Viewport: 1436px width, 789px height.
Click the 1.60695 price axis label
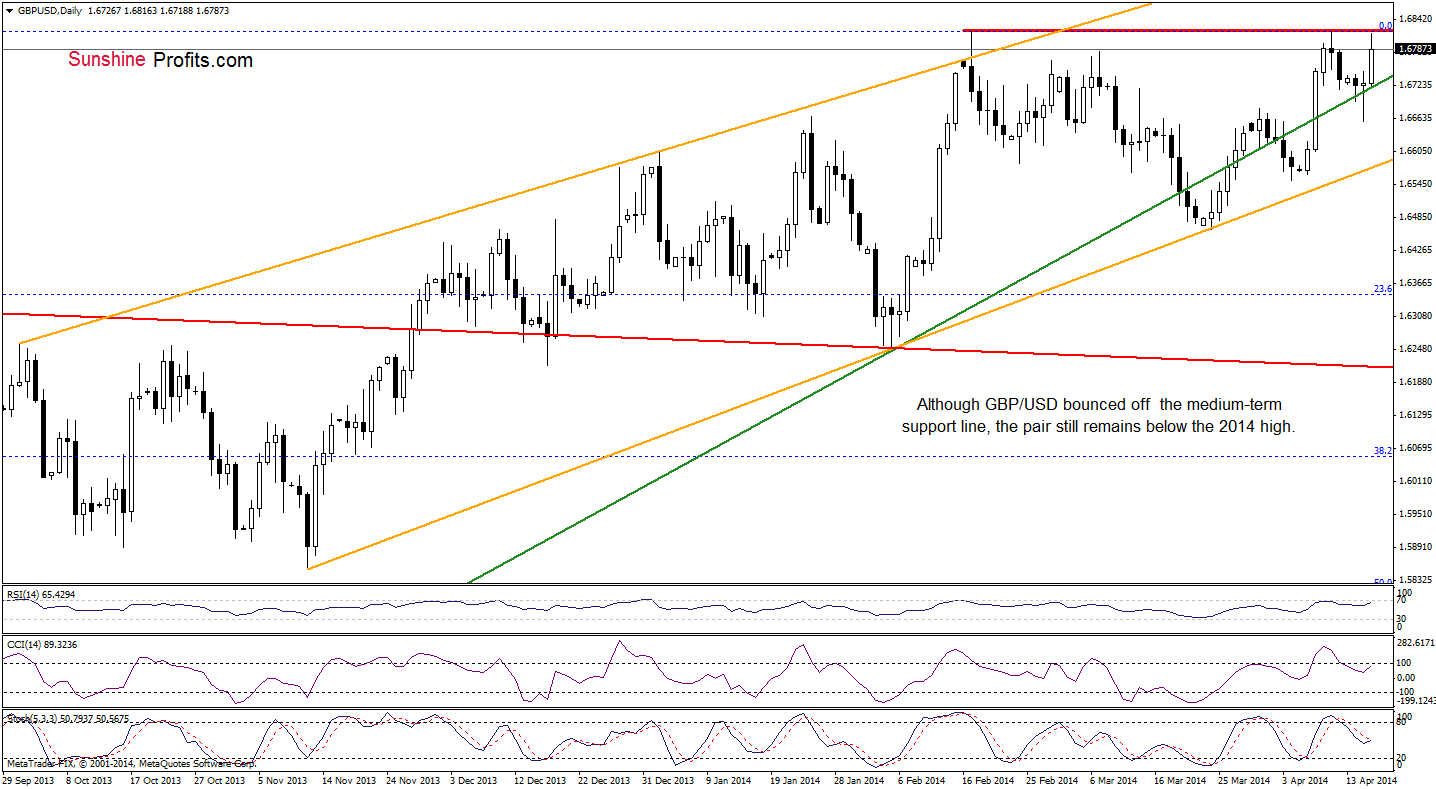1414,449
